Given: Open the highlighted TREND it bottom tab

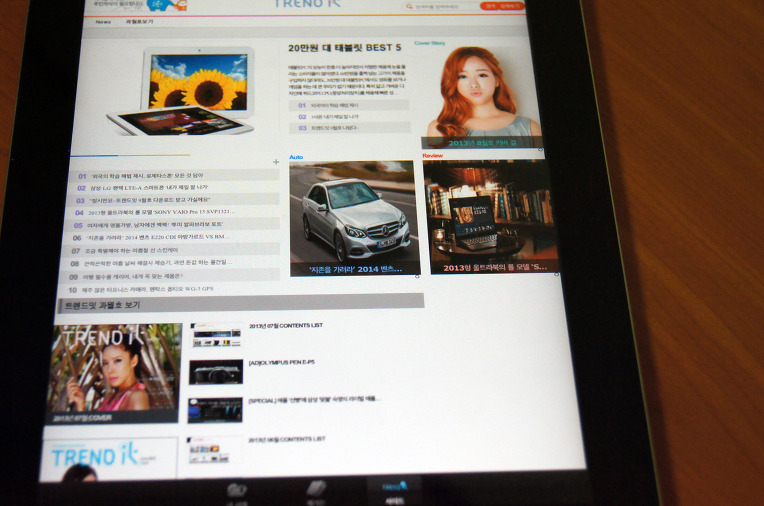Looking at the screenshot, I should (394, 490).
